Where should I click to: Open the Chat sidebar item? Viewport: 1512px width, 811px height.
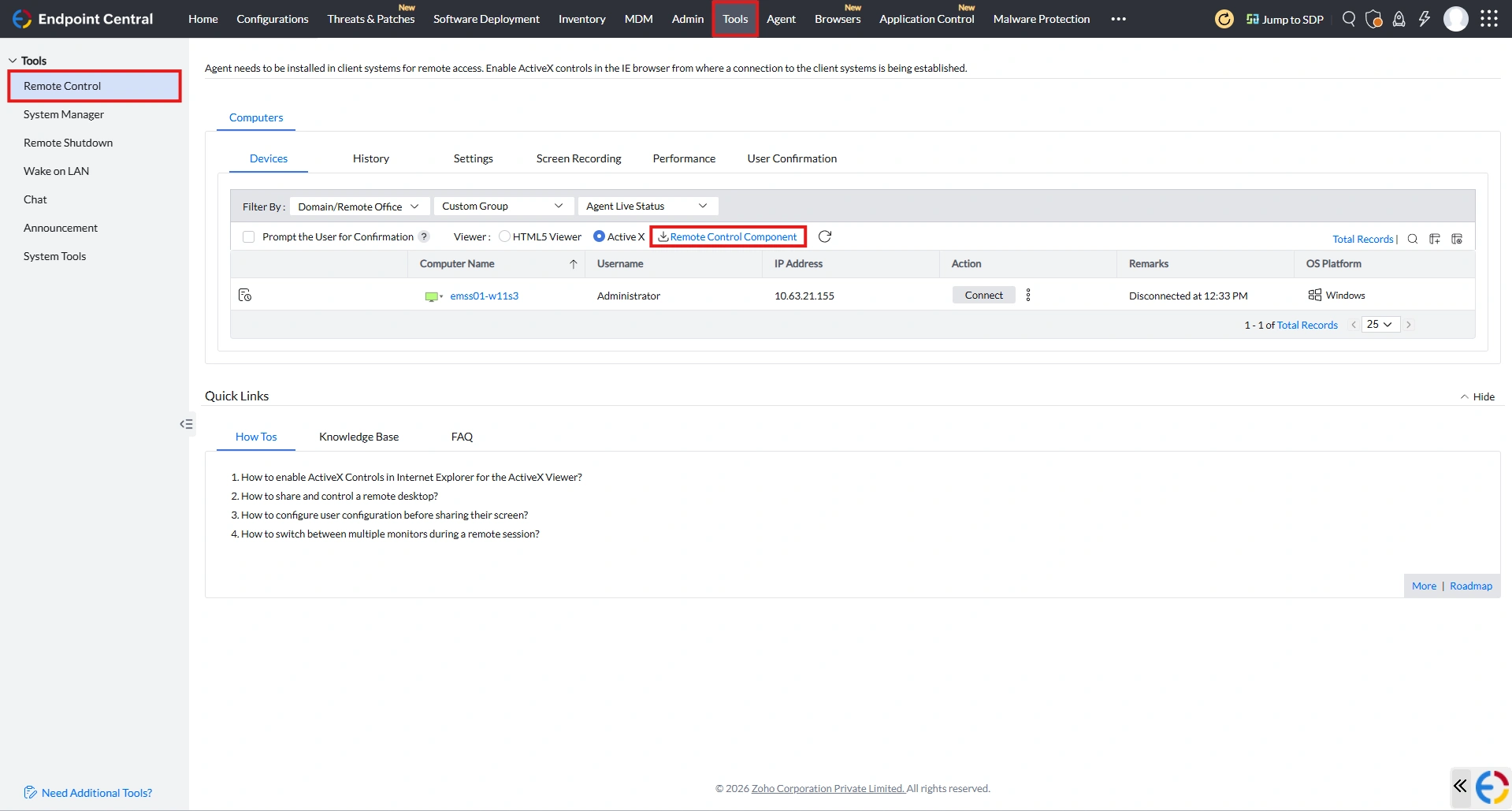[35, 199]
